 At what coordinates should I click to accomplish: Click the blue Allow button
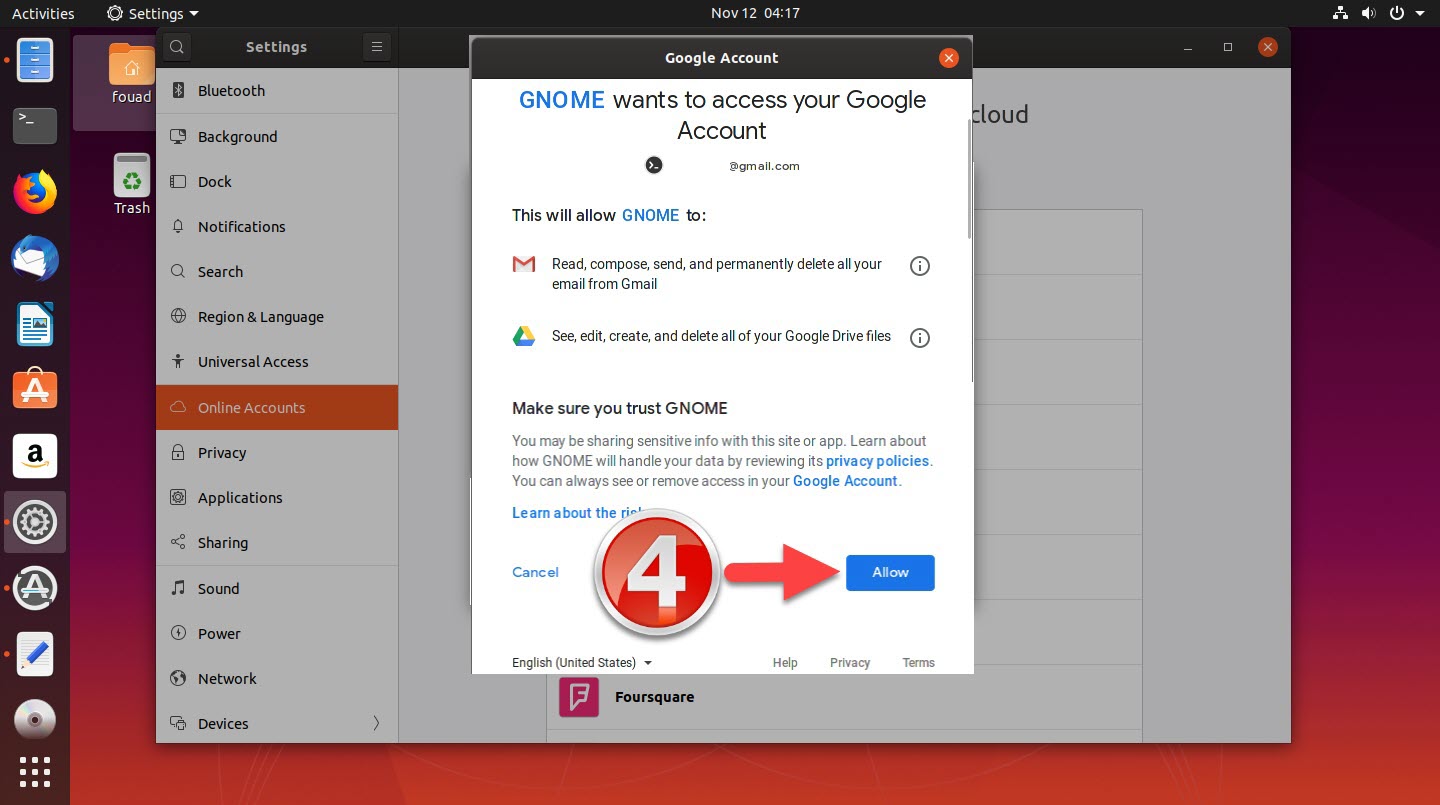890,572
